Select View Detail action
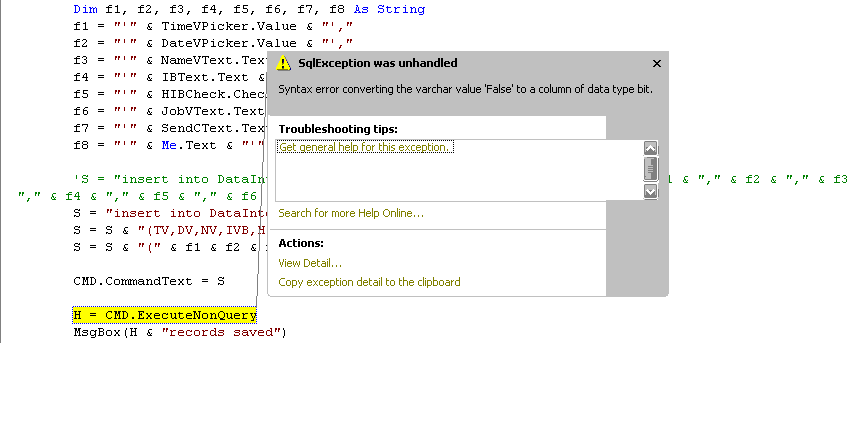This screenshot has height=432, width=847. [x=310, y=263]
